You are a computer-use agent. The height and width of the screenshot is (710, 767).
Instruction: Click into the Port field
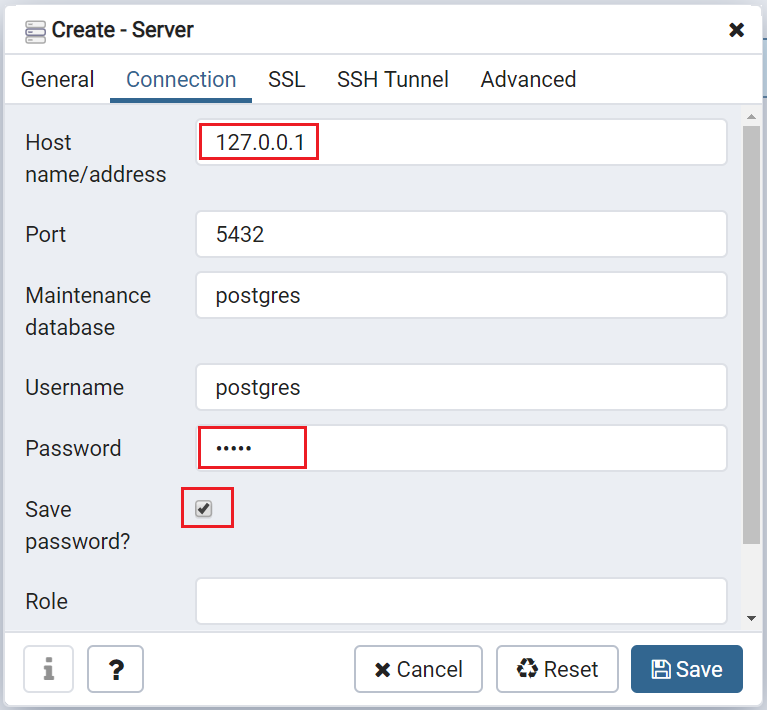point(460,234)
